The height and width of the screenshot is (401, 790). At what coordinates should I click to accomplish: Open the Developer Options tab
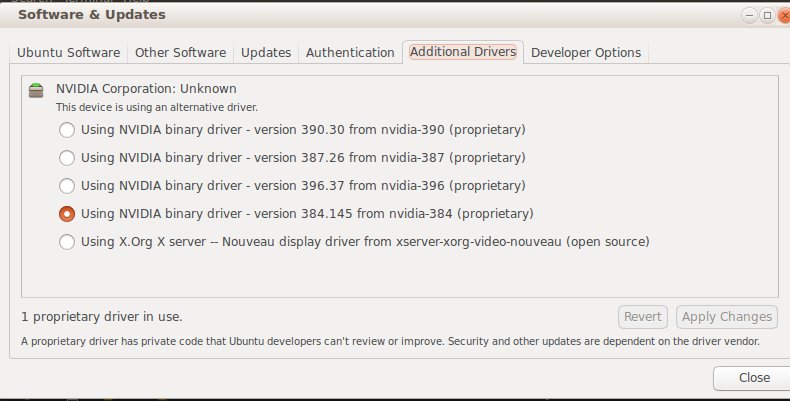pyautogui.click(x=586, y=53)
